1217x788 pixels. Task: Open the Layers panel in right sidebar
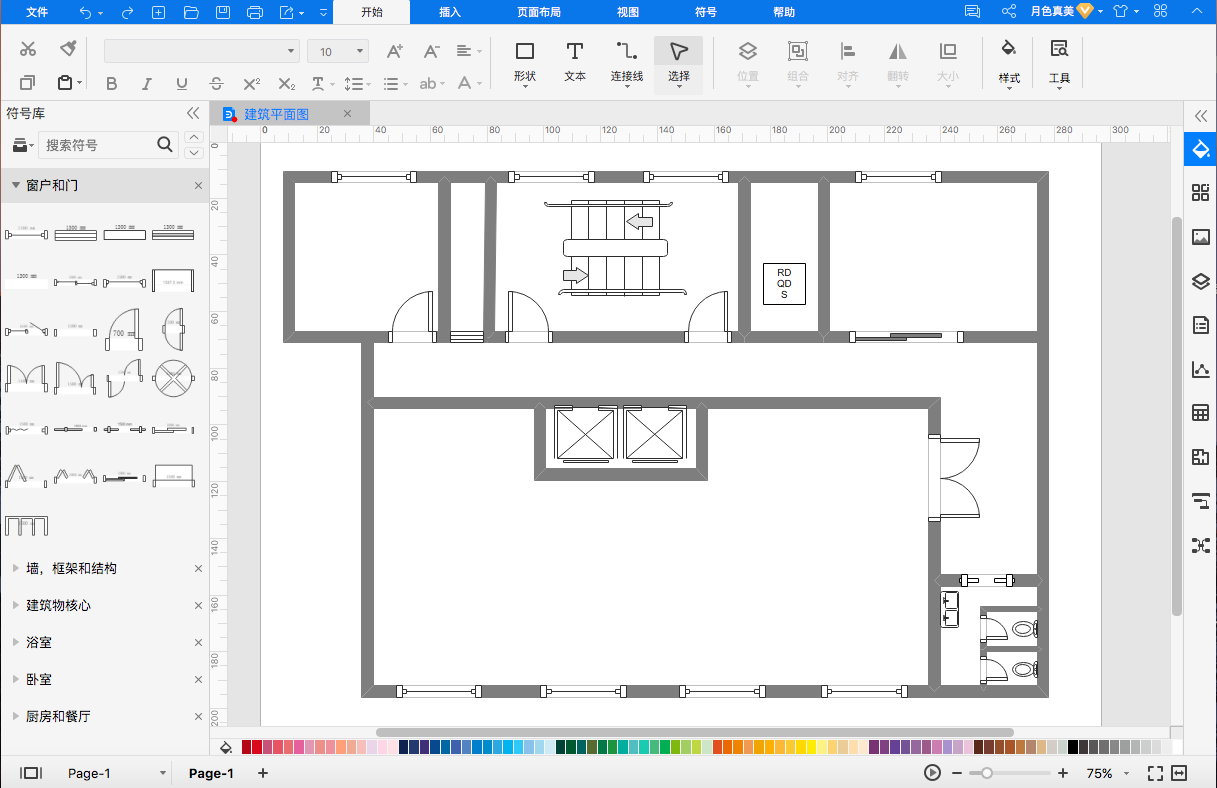coord(1201,281)
